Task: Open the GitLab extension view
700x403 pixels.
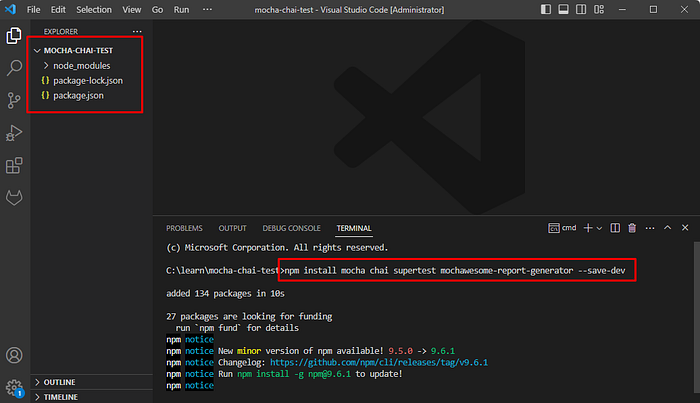Action: pyautogui.click(x=14, y=198)
